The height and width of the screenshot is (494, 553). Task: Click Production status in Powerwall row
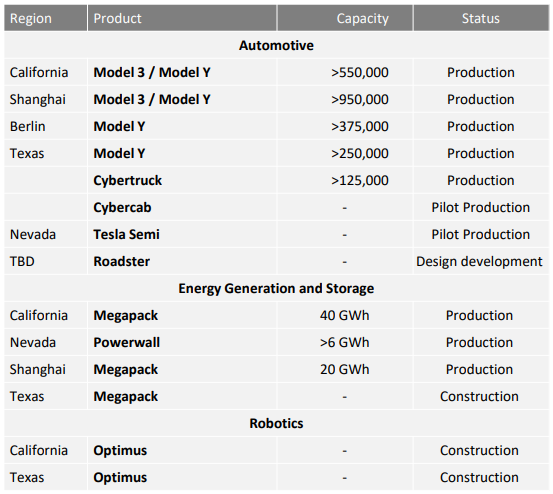click(x=479, y=342)
